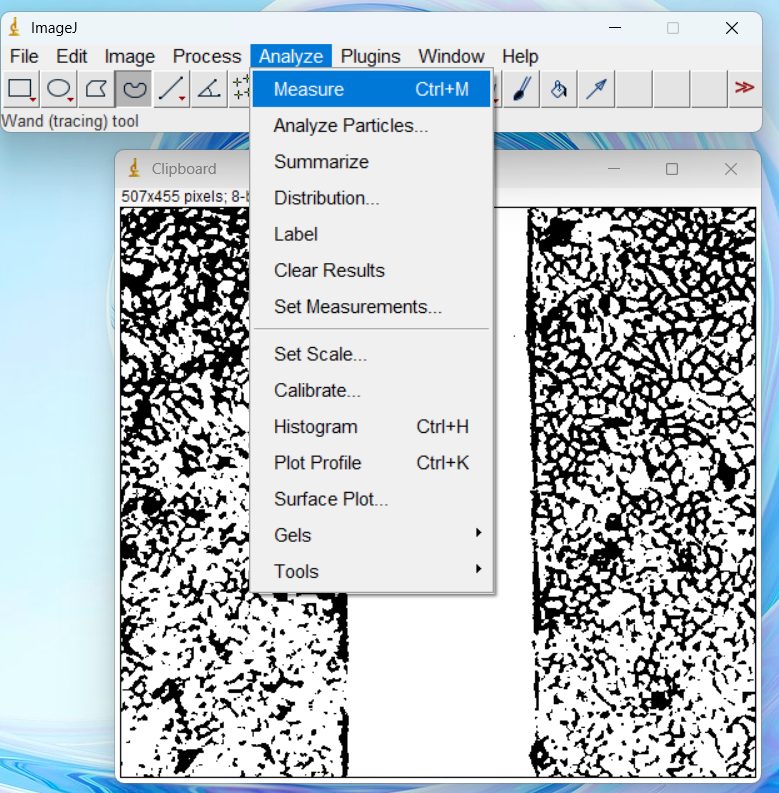Open the Process menu

point(207,56)
